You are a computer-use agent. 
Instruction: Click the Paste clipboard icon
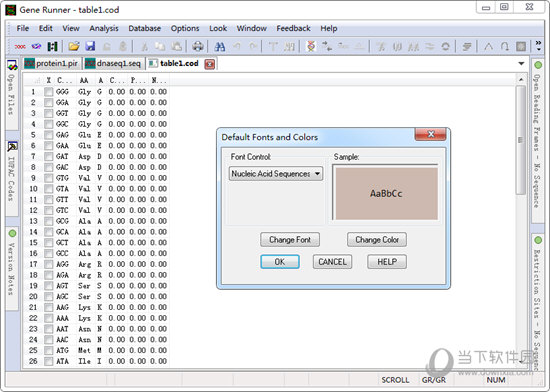[x=176, y=46]
